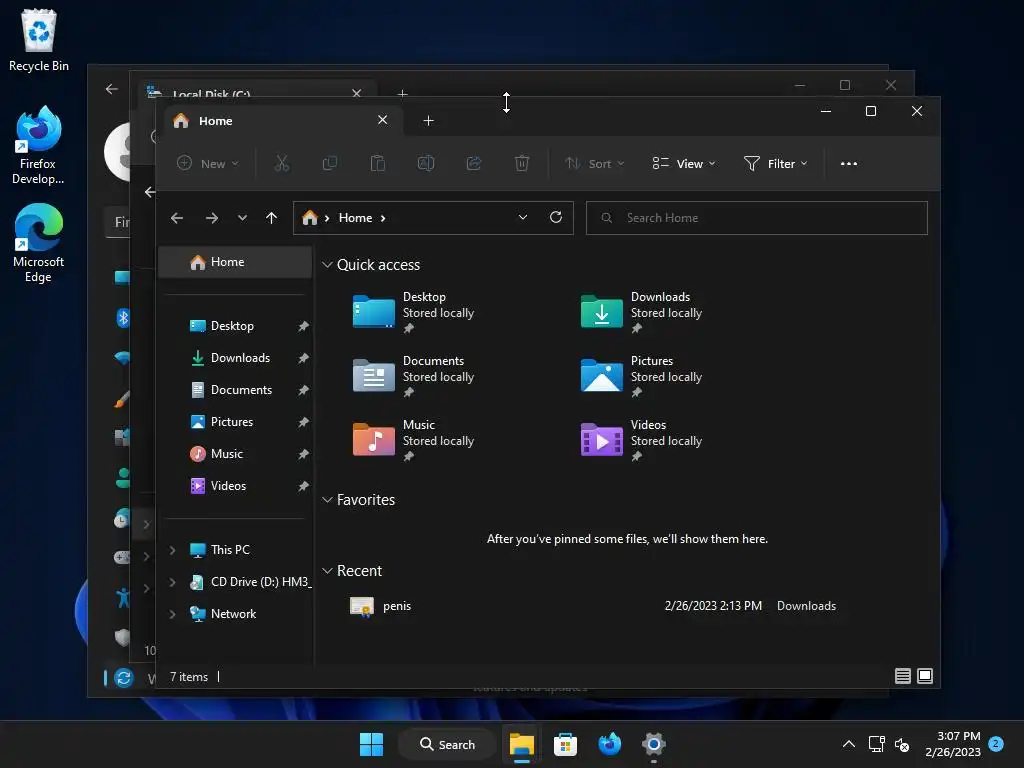The height and width of the screenshot is (768, 1024).
Task: Unpin Downloads using its sidebar pin icon
Action: tap(303, 358)
